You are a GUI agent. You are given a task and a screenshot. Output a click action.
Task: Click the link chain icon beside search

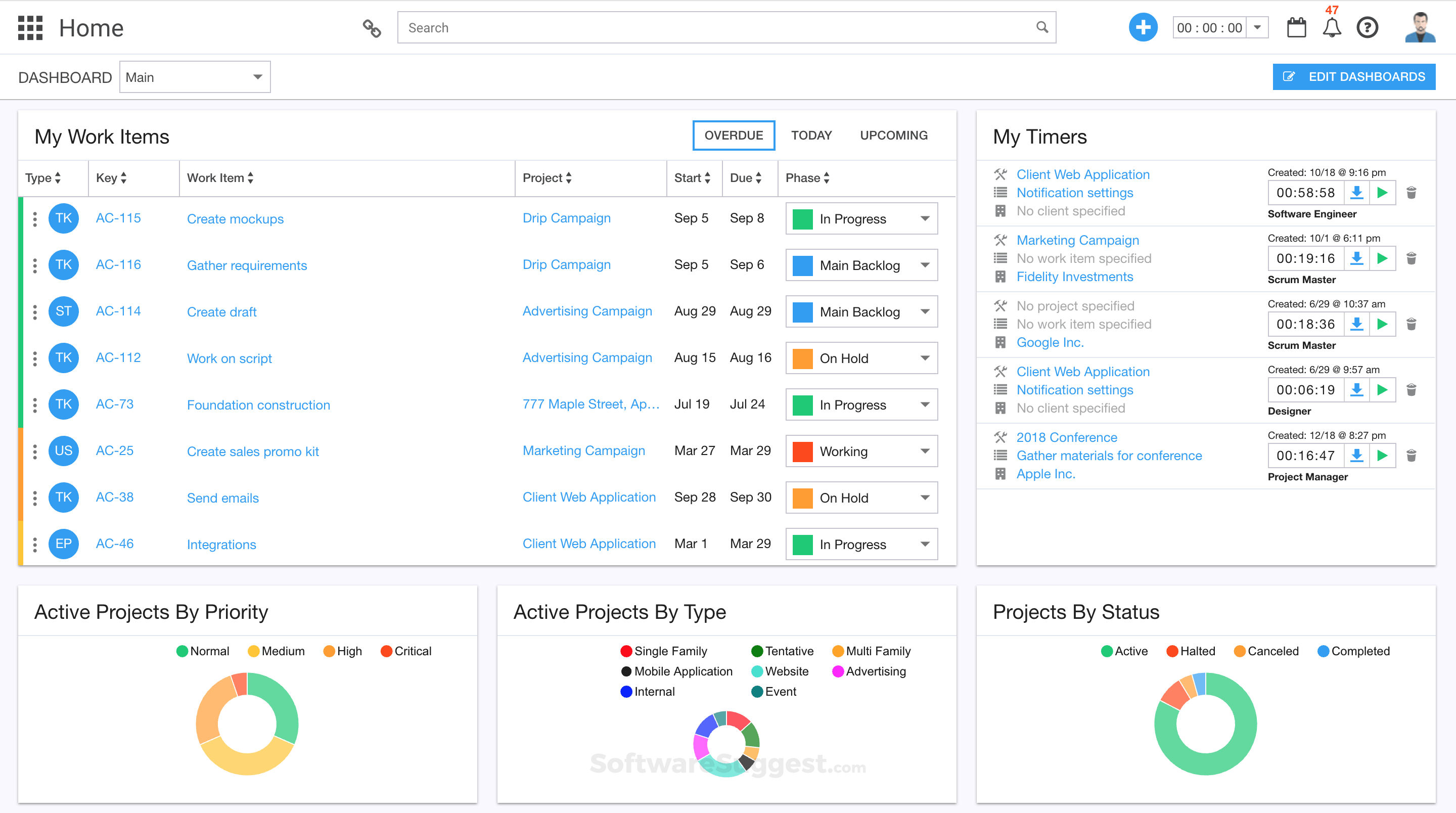point(372,28)
